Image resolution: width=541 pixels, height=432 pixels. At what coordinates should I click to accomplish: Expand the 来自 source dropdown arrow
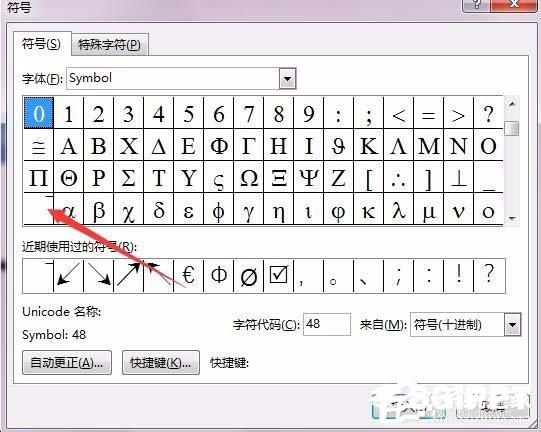[512, 324]
